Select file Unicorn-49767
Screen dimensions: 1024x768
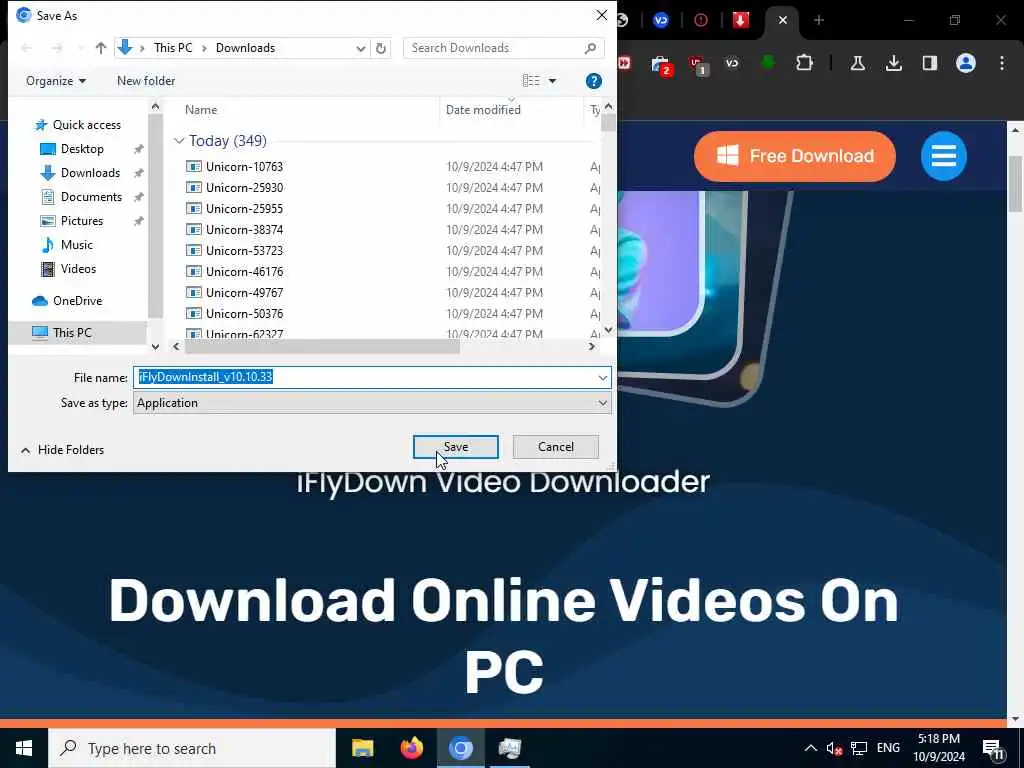tap(244, 293)
